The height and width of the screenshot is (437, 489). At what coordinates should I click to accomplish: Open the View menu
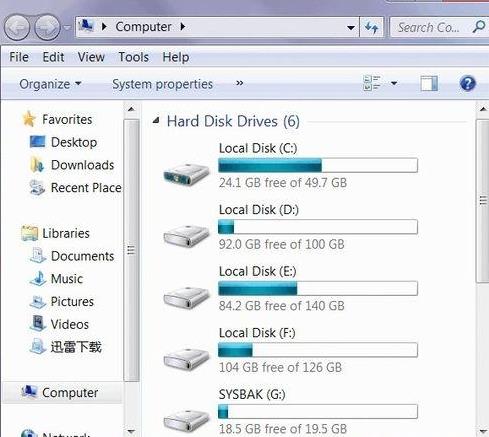point(91,57)
